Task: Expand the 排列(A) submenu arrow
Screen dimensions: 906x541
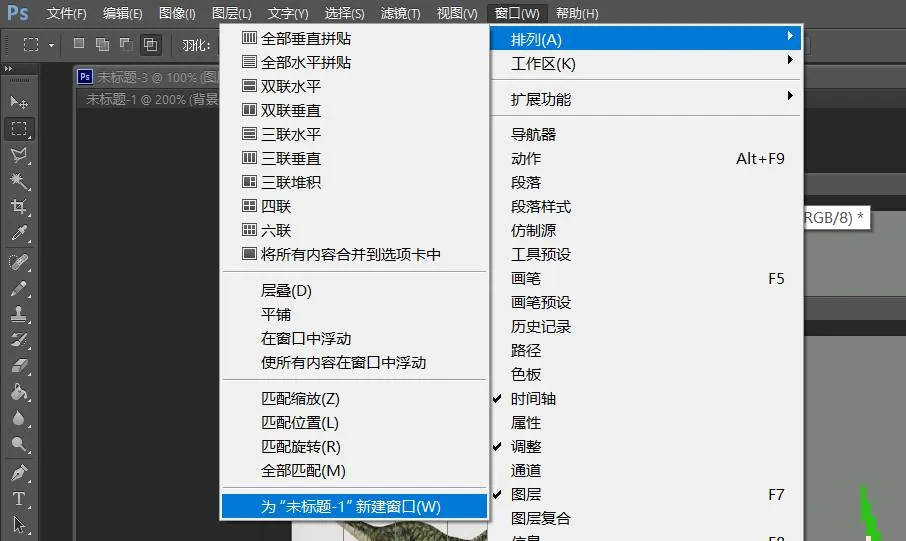Action: pos(790,36)
